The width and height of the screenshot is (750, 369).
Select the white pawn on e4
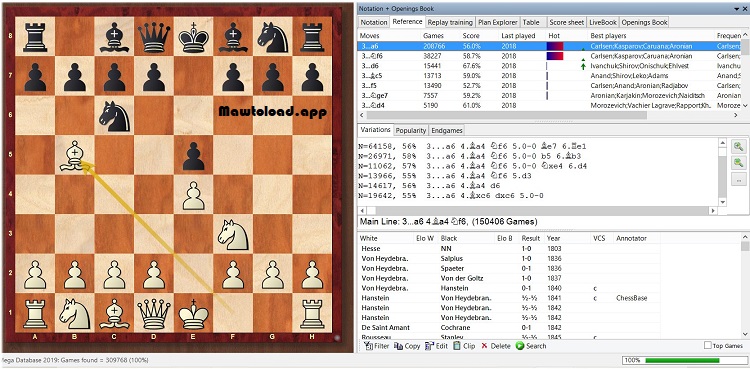click(x=193, y=195)
